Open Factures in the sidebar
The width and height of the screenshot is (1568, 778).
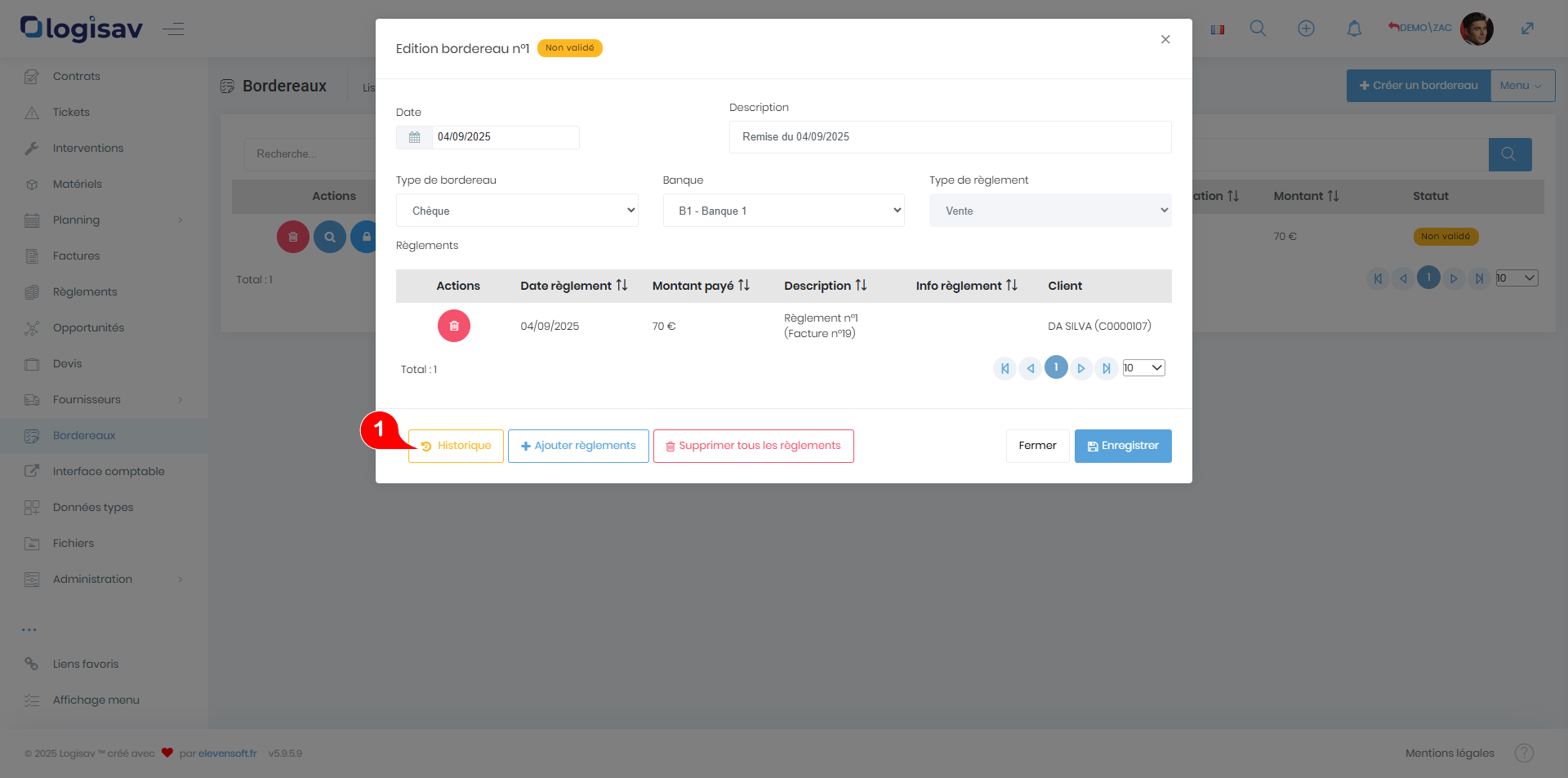pyautogui.click(x=76, y=256)
